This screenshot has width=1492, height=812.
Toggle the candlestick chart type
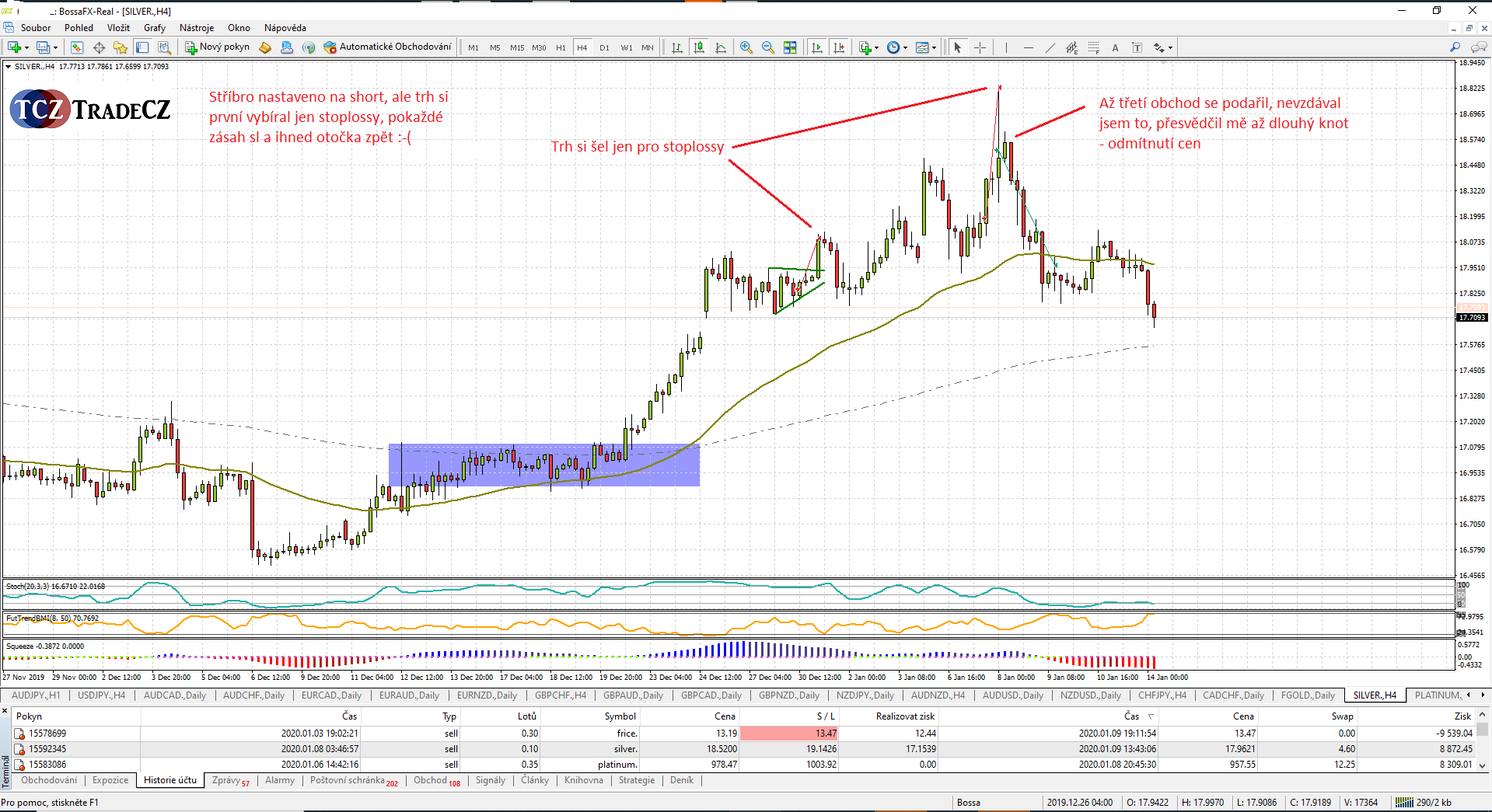coord(699,47)
